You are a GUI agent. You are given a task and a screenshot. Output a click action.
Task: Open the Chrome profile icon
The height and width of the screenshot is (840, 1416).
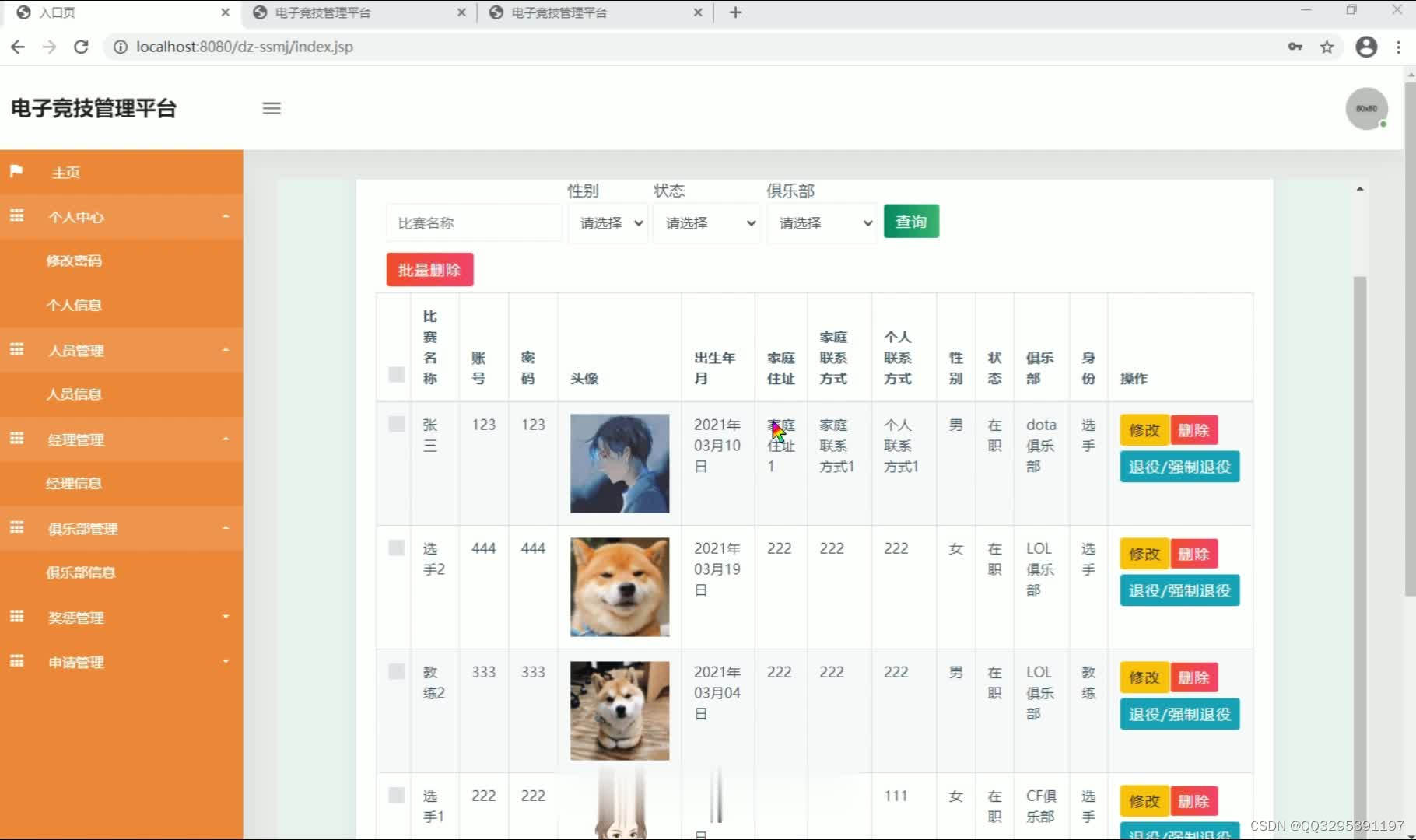pyautogui.click(x=1366, y=47)
